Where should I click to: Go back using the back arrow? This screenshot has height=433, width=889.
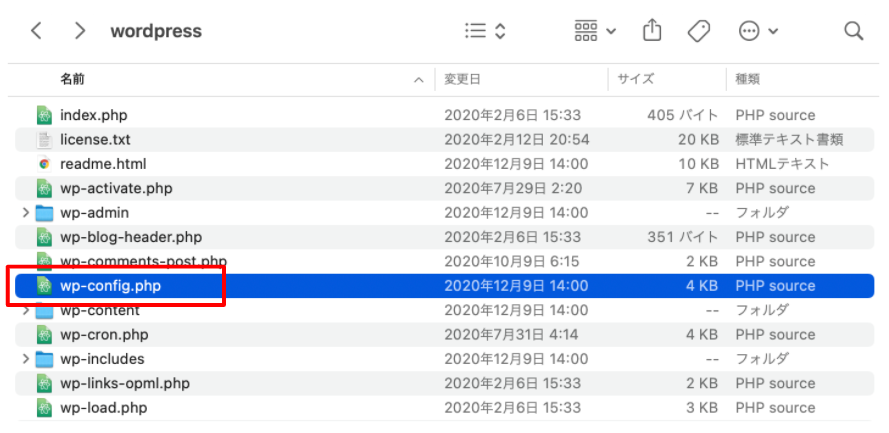37,31
